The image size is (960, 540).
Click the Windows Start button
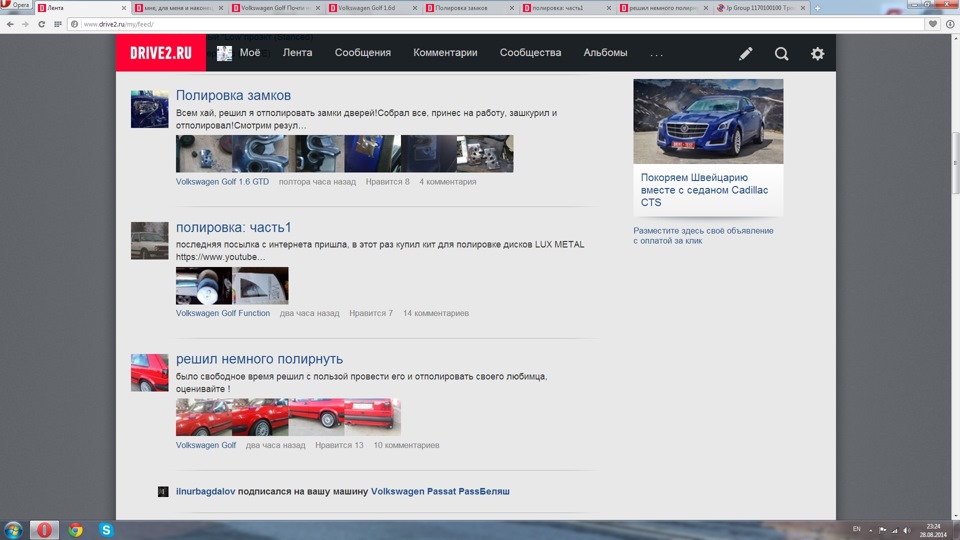(13, 530)
